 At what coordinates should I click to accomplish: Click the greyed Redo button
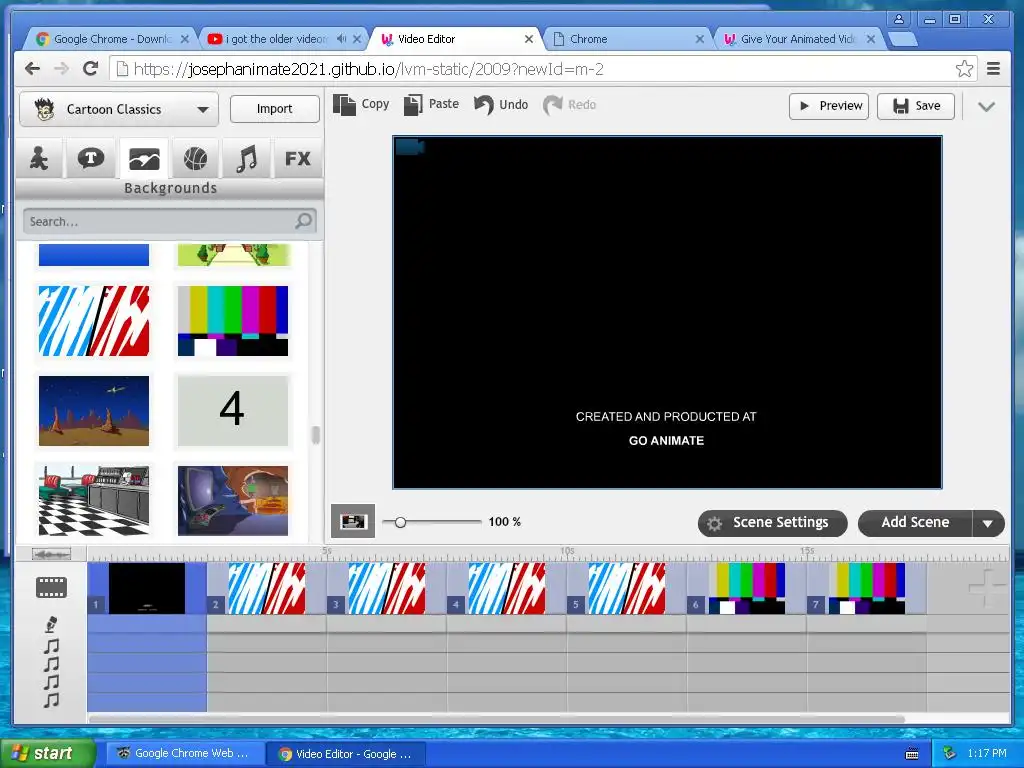(569, 104)
